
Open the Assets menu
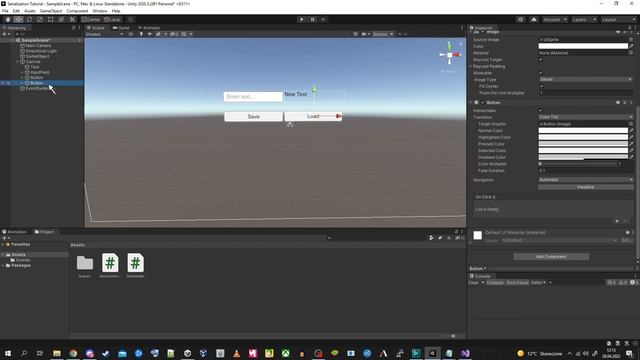(29, 11)
